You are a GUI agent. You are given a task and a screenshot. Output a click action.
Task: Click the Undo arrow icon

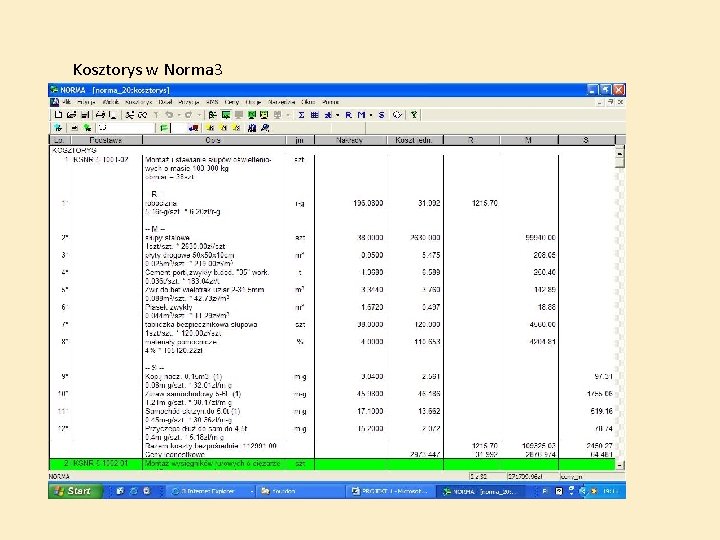click(x=169, y=115)
